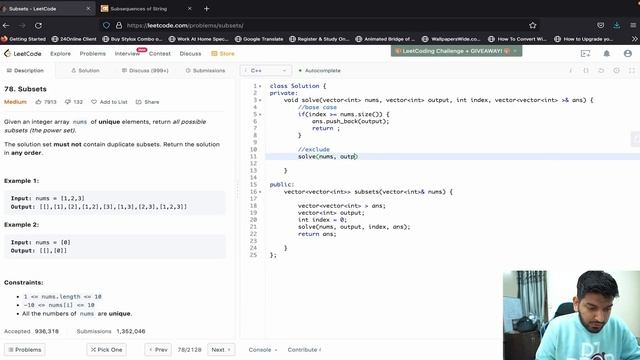Open 24Online Client bookmark

pyautogui.click(x=74, y=39)
